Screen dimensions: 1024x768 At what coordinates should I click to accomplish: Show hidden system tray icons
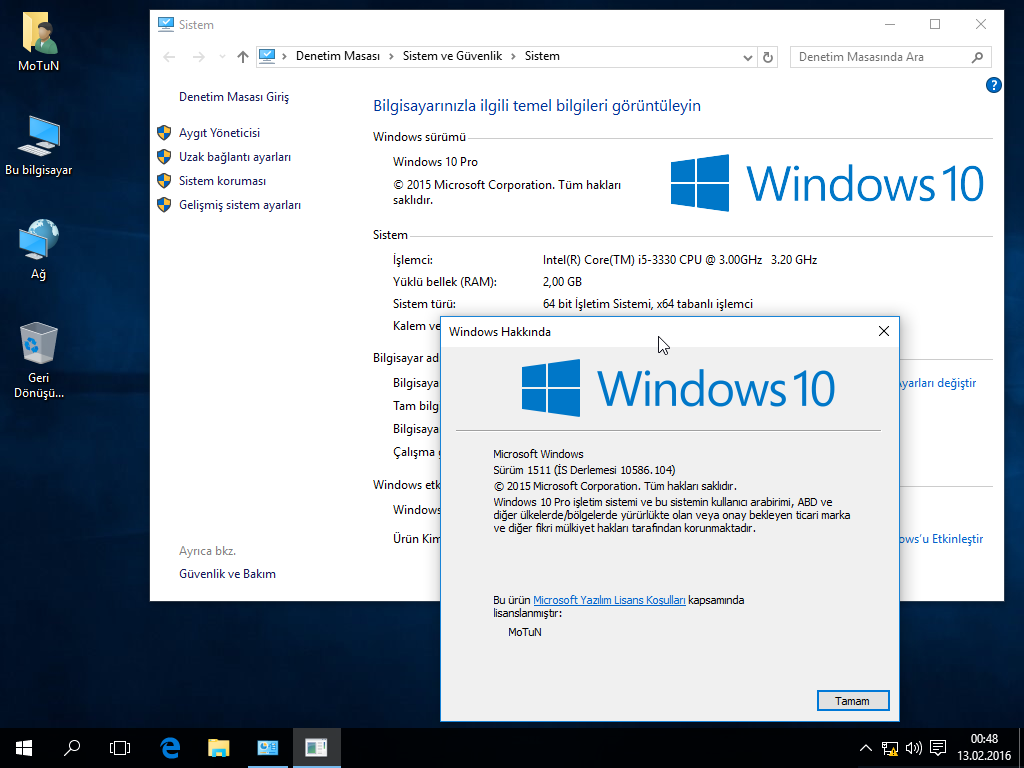click(x=865, y=748)
